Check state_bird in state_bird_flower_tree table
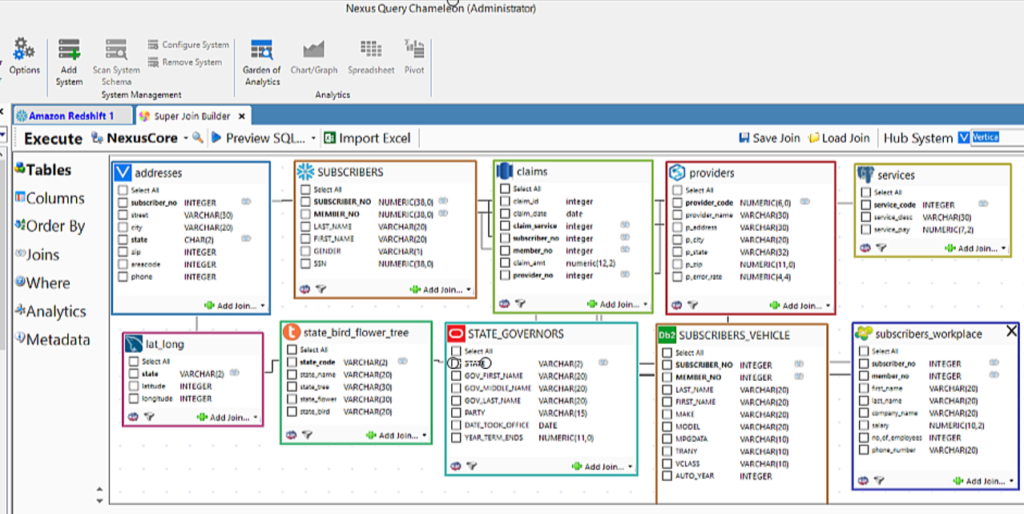 tap(291, 411)
